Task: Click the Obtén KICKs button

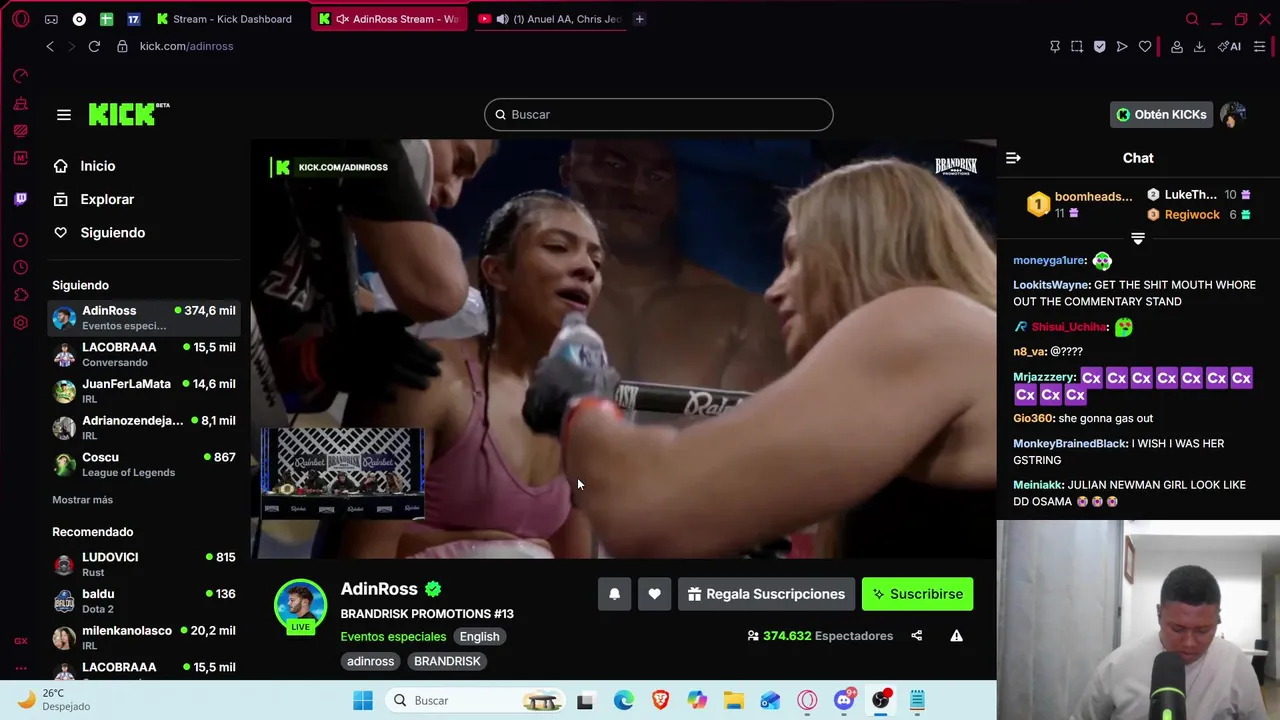Action: (1161, 115)
